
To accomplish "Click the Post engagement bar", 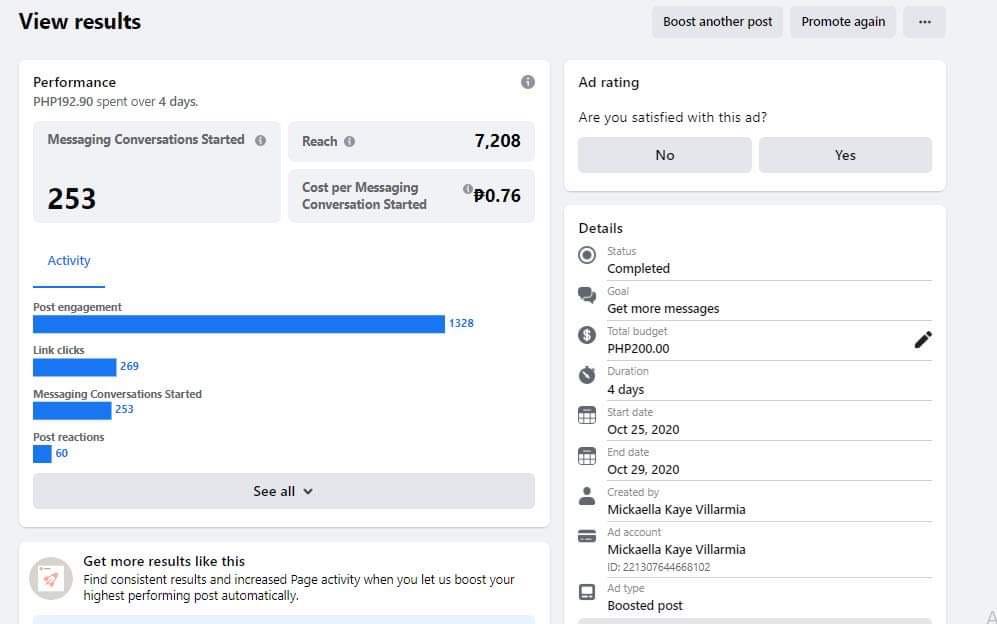I will click(238, 324).
